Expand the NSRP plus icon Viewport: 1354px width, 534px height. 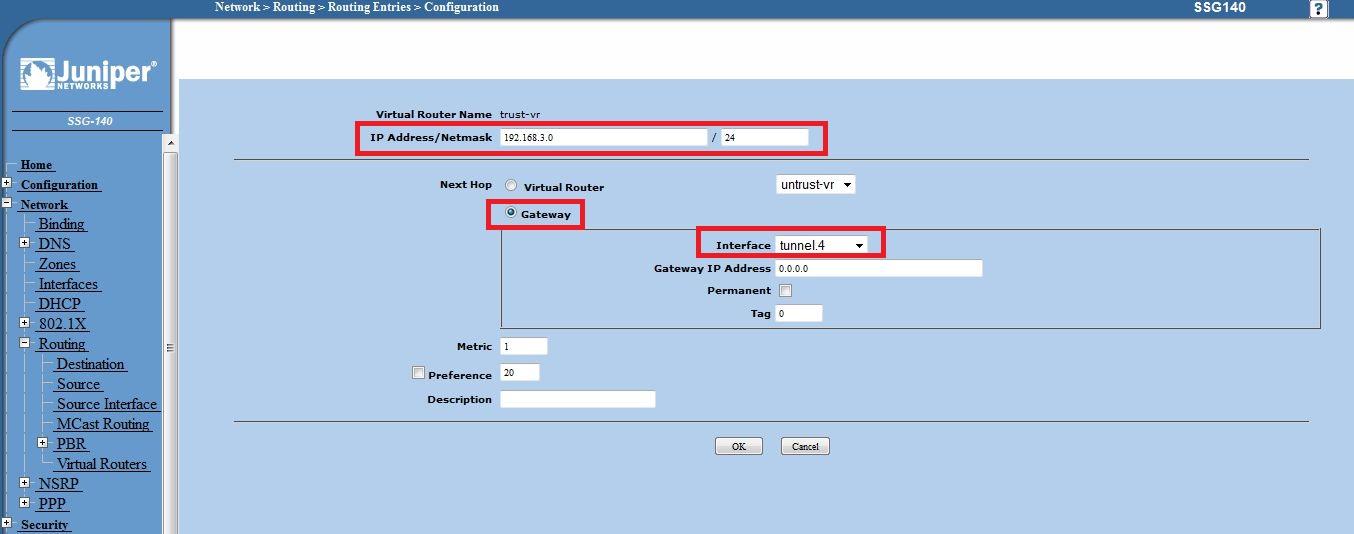(25, 483)
